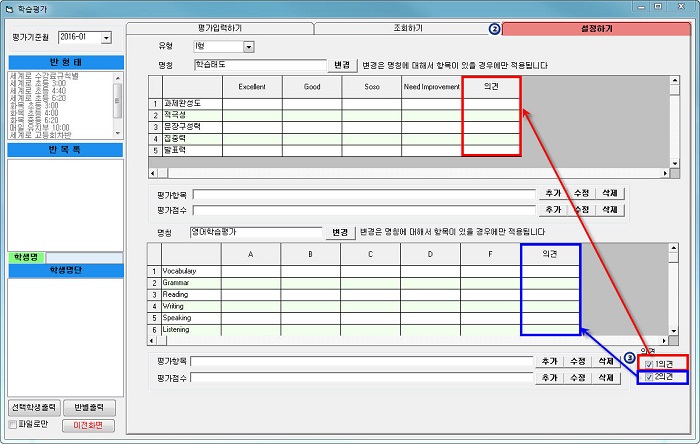The width and height of the screenshot is (700, 444).
Task: Click the 반별출력 button
Action: tap(89, 408)
